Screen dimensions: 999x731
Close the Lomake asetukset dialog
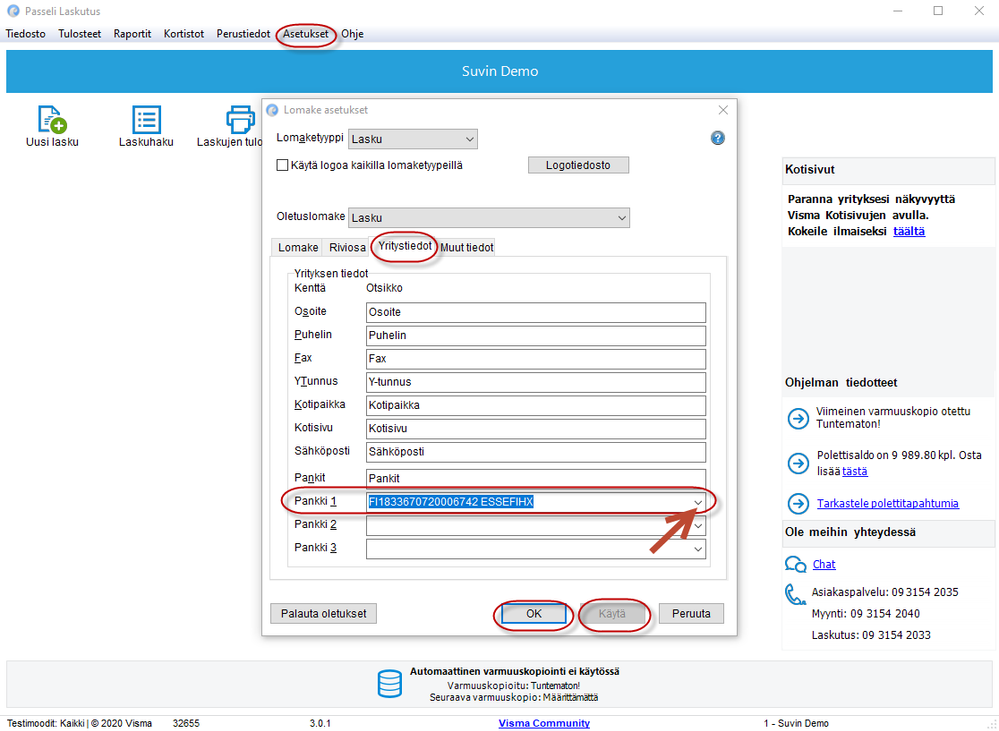click(x=723, y=110)
